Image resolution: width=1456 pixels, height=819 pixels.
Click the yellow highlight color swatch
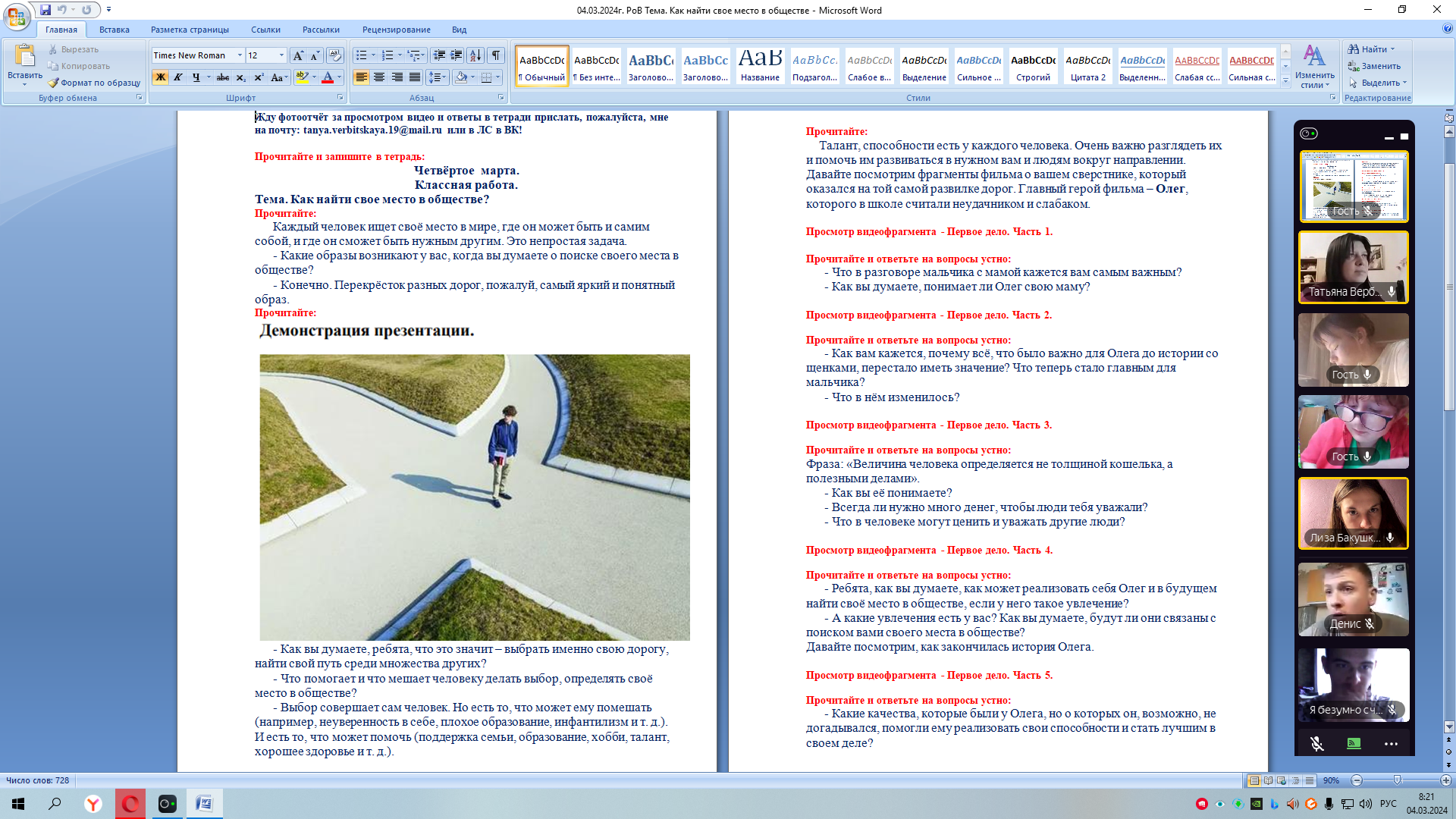pos(302,77)
